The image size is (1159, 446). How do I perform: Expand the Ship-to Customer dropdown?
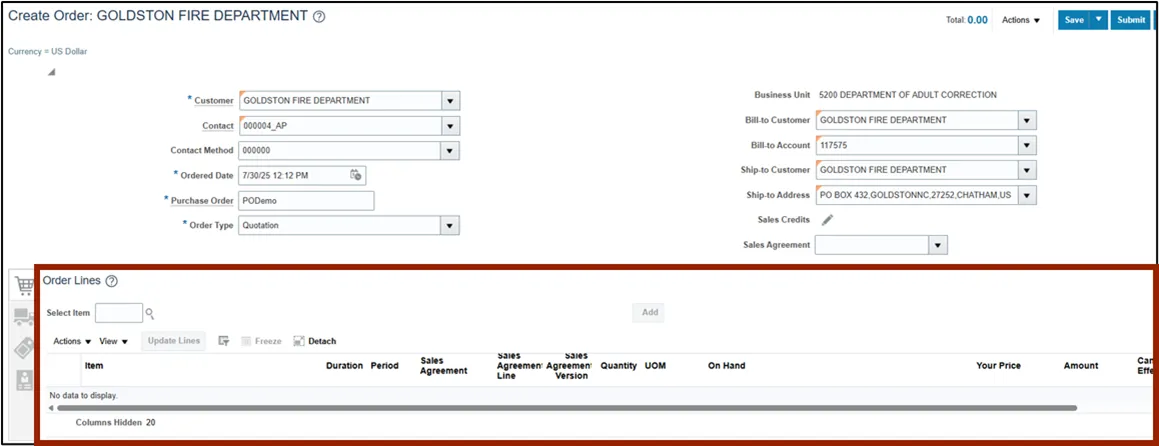pos(1027,170)
